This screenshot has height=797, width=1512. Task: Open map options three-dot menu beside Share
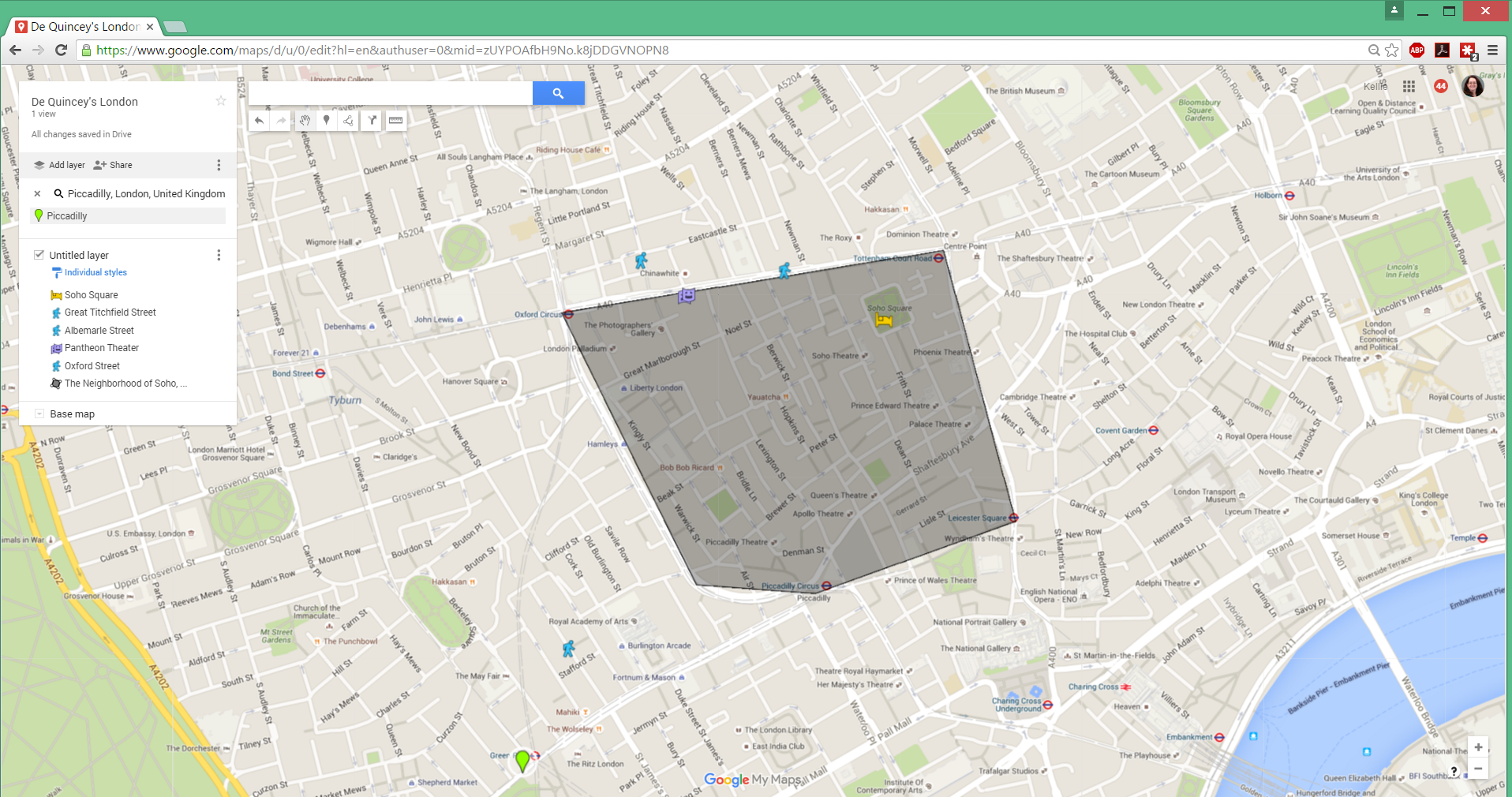coord(219,165)
